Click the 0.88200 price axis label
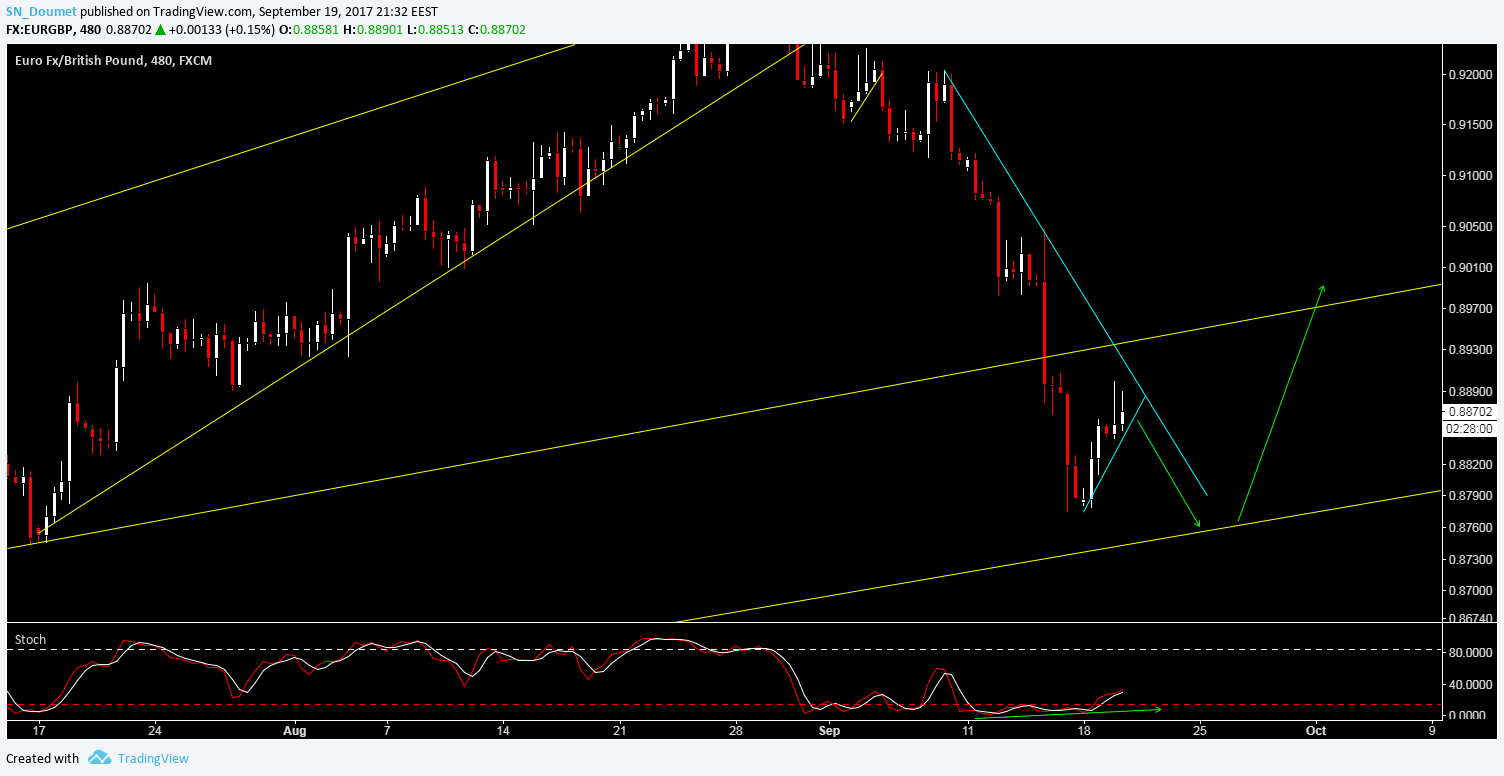1504x776 pixels. 1471,465
